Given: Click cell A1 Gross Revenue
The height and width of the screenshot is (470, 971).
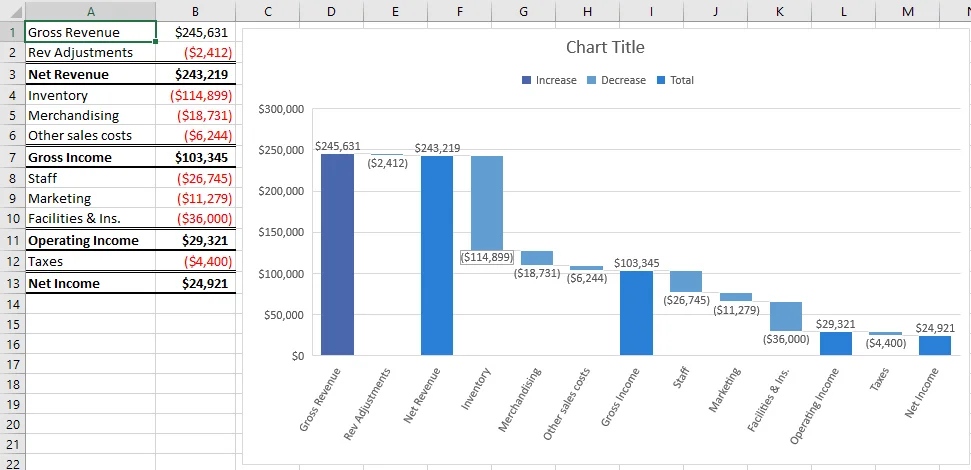Looking at the screenshot, I should pyautogui.click(x=90, y=32).
